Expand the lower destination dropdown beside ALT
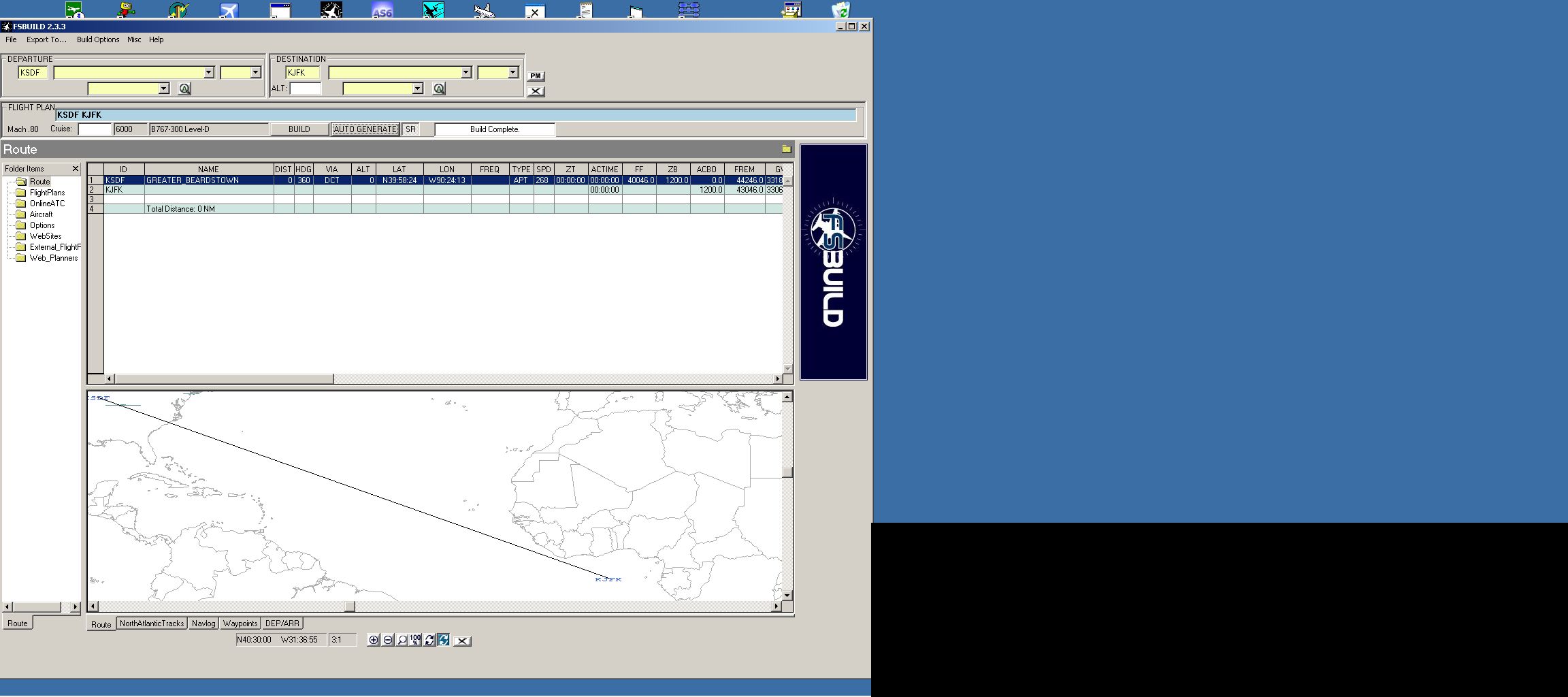1568x697 pixels. tap(418, 88)
